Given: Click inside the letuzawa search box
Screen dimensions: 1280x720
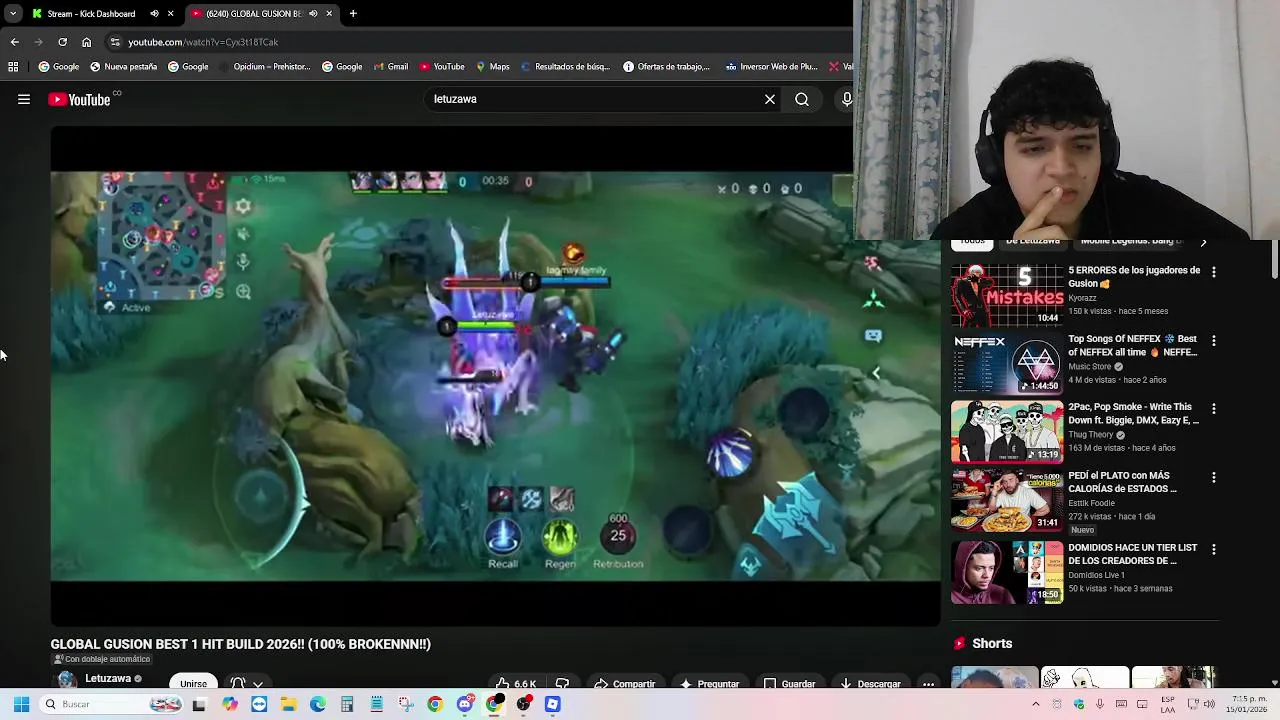Looking at the screenshot, I should click(x=595, y=99).
